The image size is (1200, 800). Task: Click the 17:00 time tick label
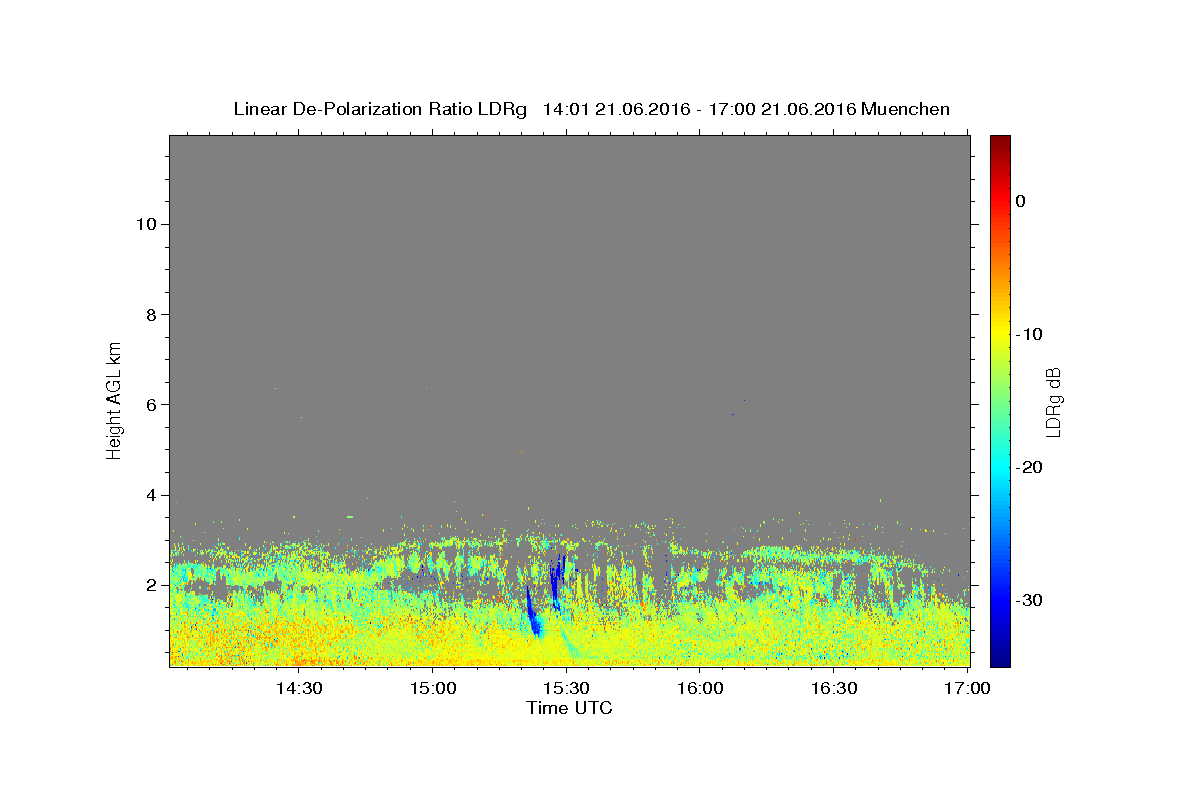coord(967,688)
